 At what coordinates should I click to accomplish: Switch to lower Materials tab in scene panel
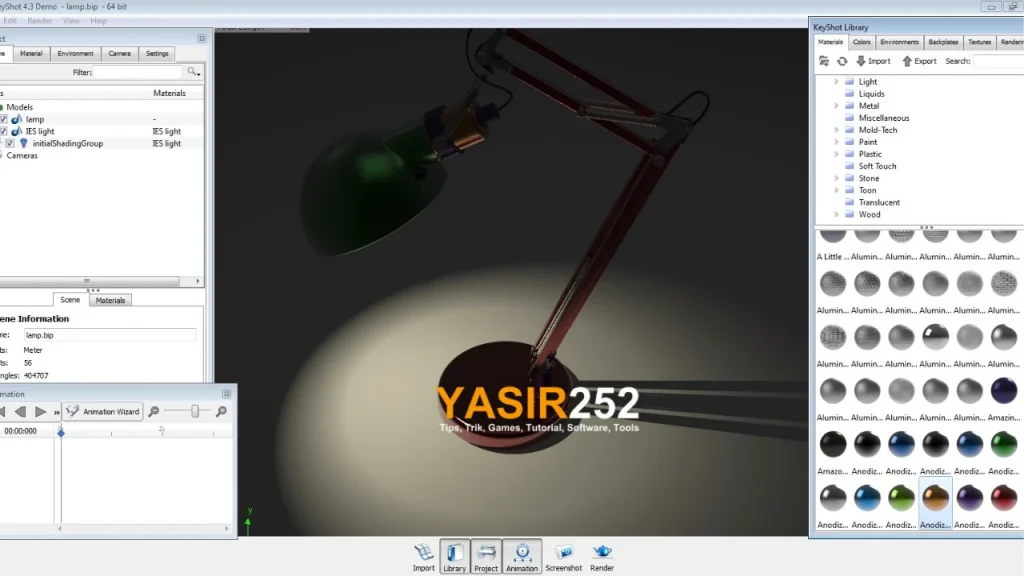[x=110, y=300]
